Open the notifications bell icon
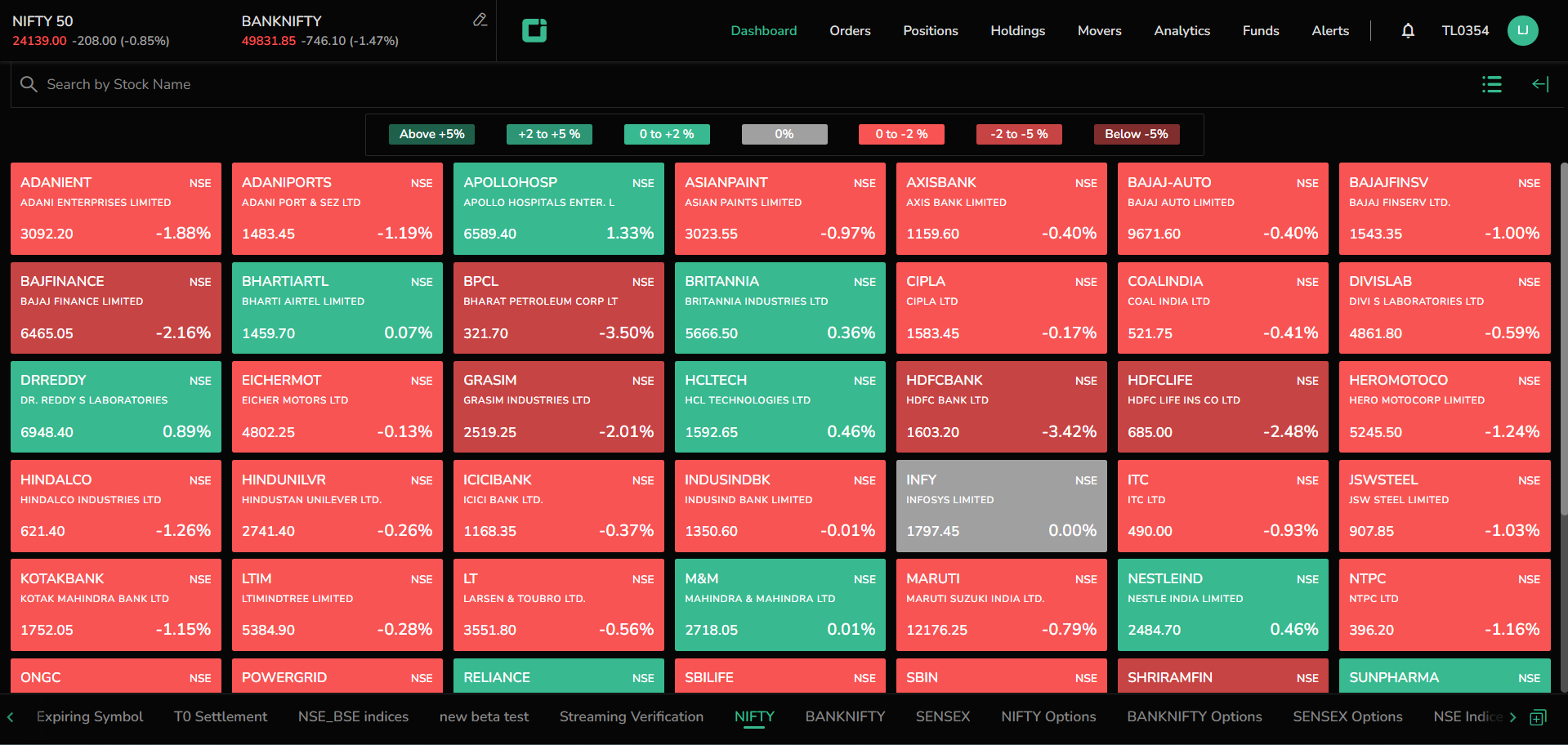 click(1408, 31)
